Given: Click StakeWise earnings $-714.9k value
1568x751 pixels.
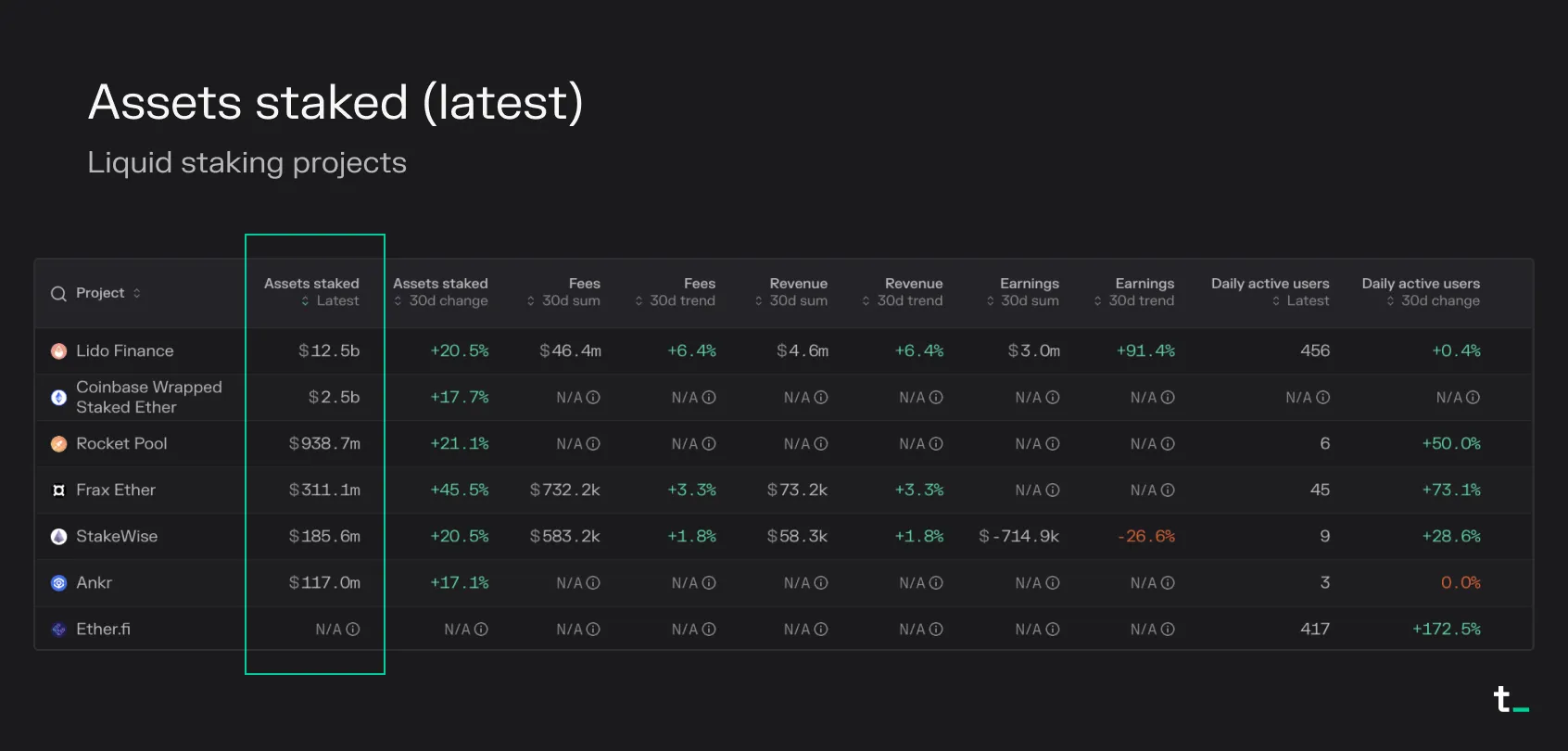Looking at the screenshot, I should pyautogui.click(x=1019, y=537).
